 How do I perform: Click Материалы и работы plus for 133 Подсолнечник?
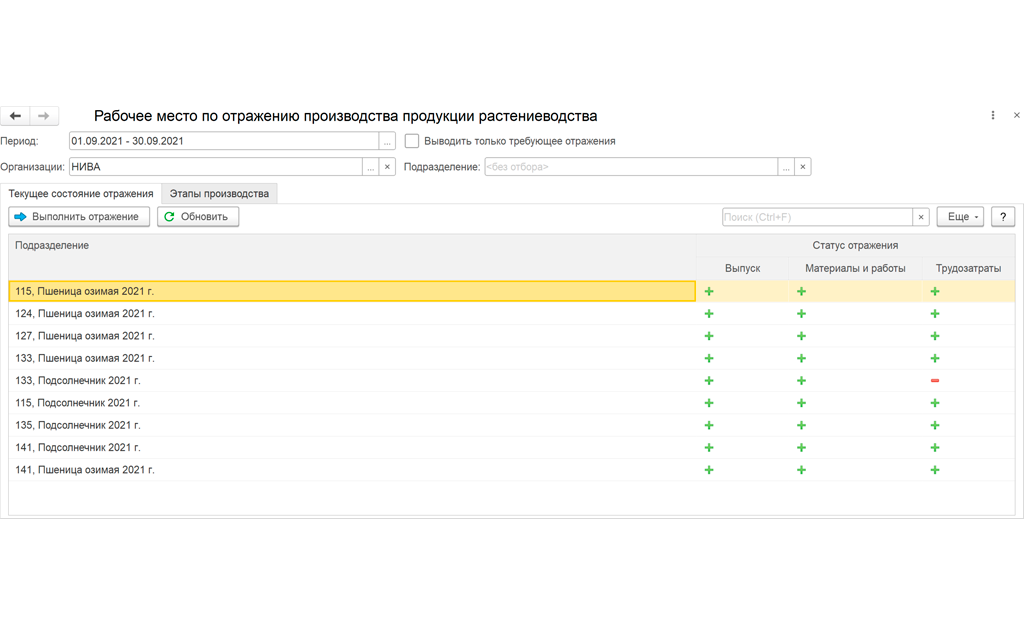point(801,380)
